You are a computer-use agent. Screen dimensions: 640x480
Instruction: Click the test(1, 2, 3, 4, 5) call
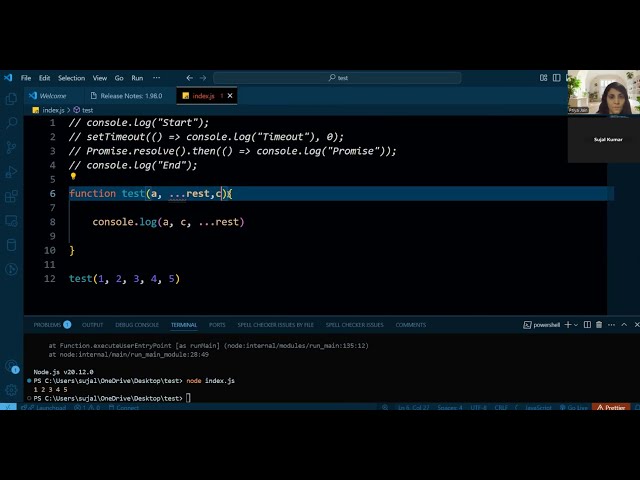point(124,279)
